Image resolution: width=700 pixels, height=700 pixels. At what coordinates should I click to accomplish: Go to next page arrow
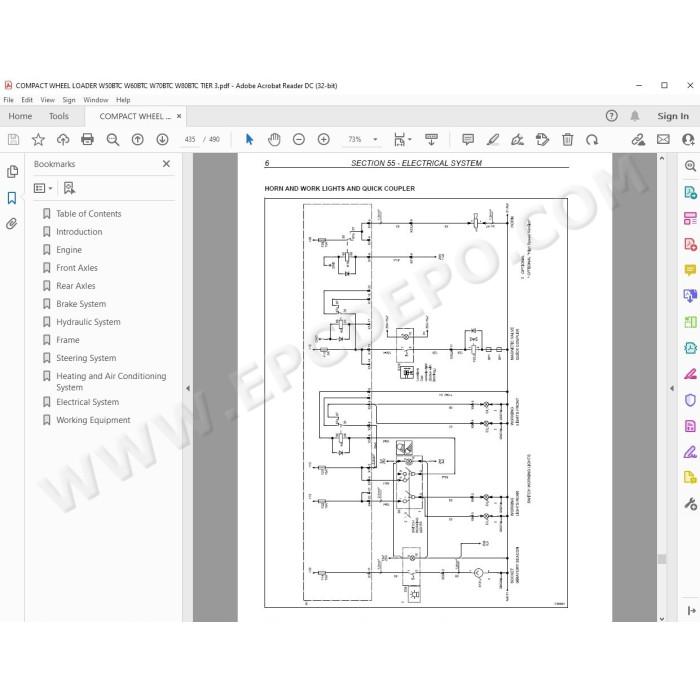[162, 140]
